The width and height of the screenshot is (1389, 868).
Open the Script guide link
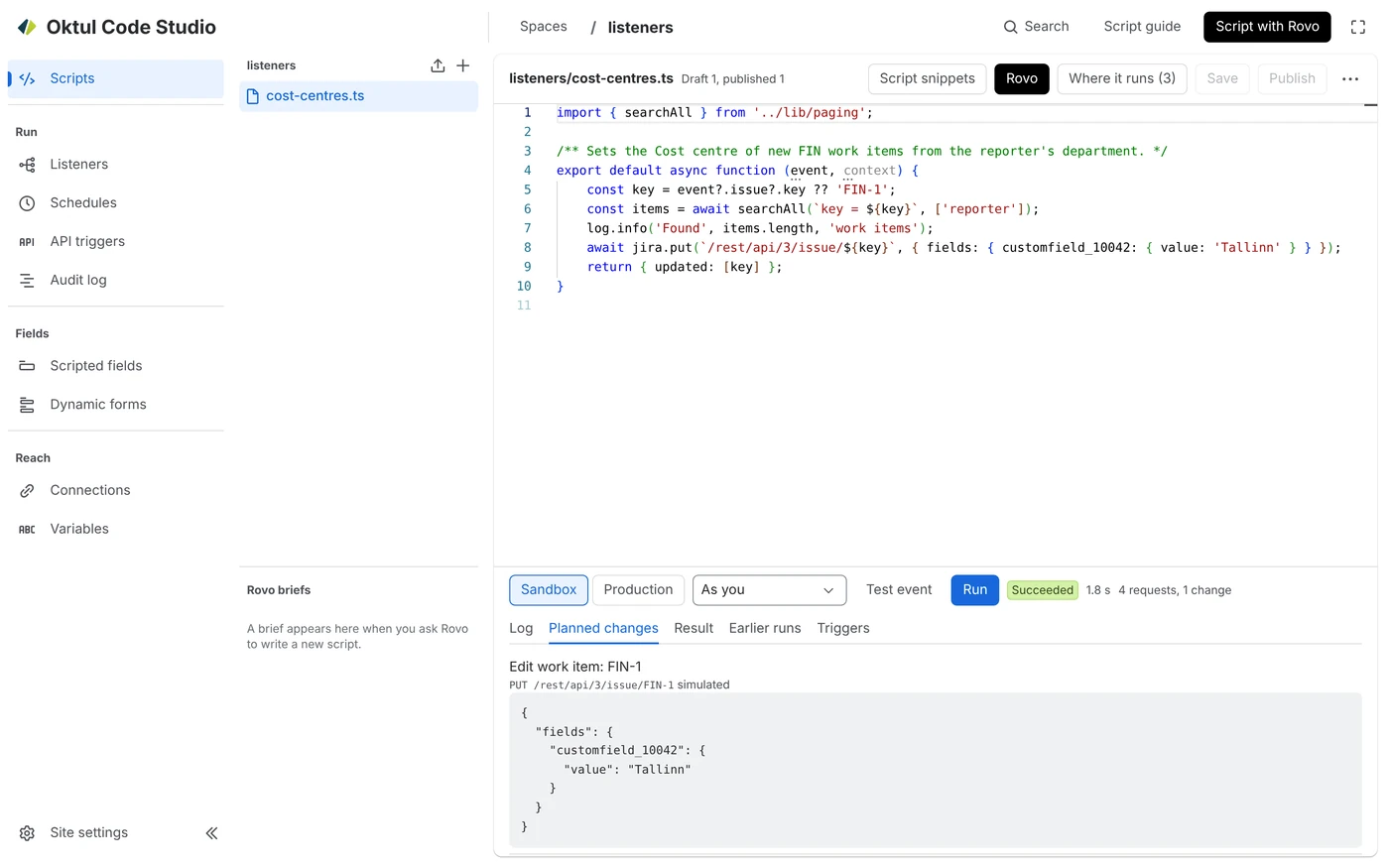(x=1142, y=27)
